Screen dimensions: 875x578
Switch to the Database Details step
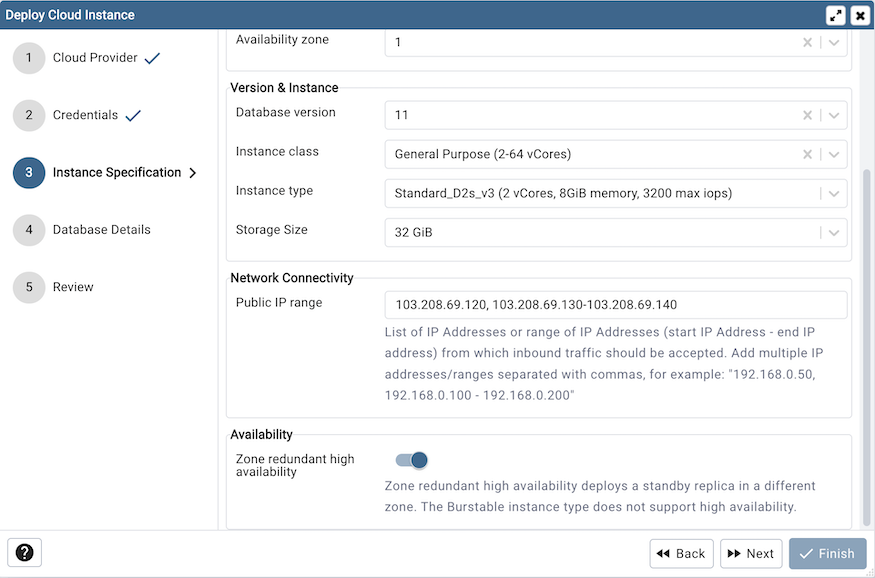coord(102,230)
